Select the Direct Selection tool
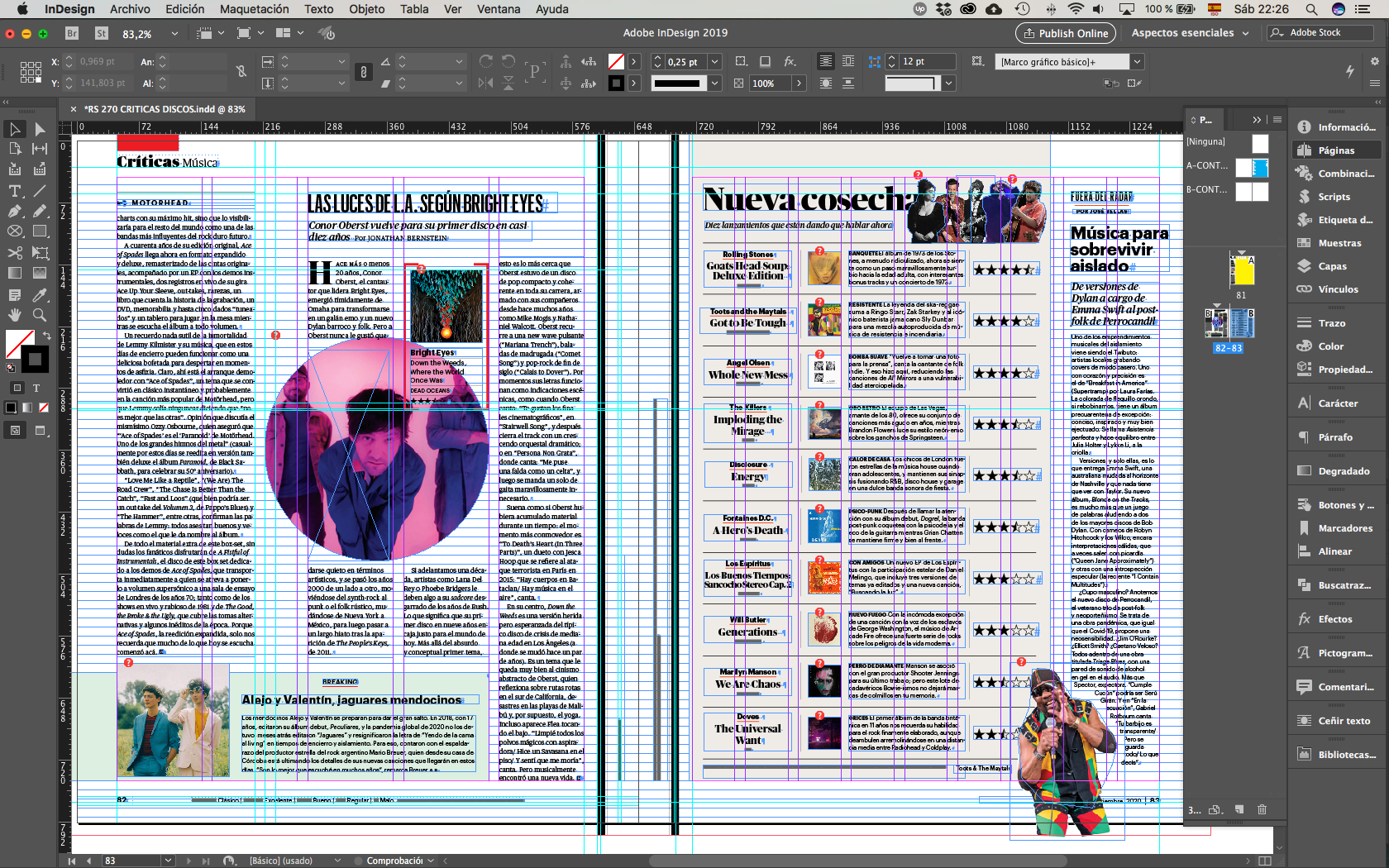This screenshot has width=1389, height=868. pos(39,129)
